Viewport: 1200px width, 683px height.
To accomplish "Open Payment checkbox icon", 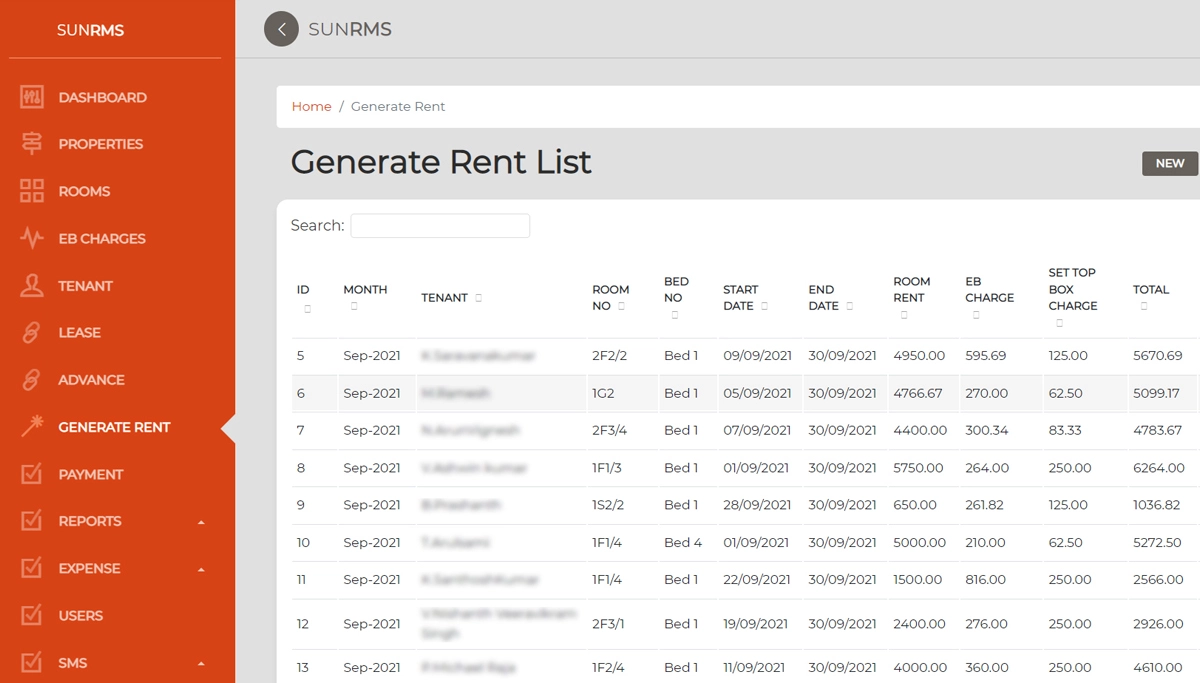I will pyautogui.click(x=32, y=474).
